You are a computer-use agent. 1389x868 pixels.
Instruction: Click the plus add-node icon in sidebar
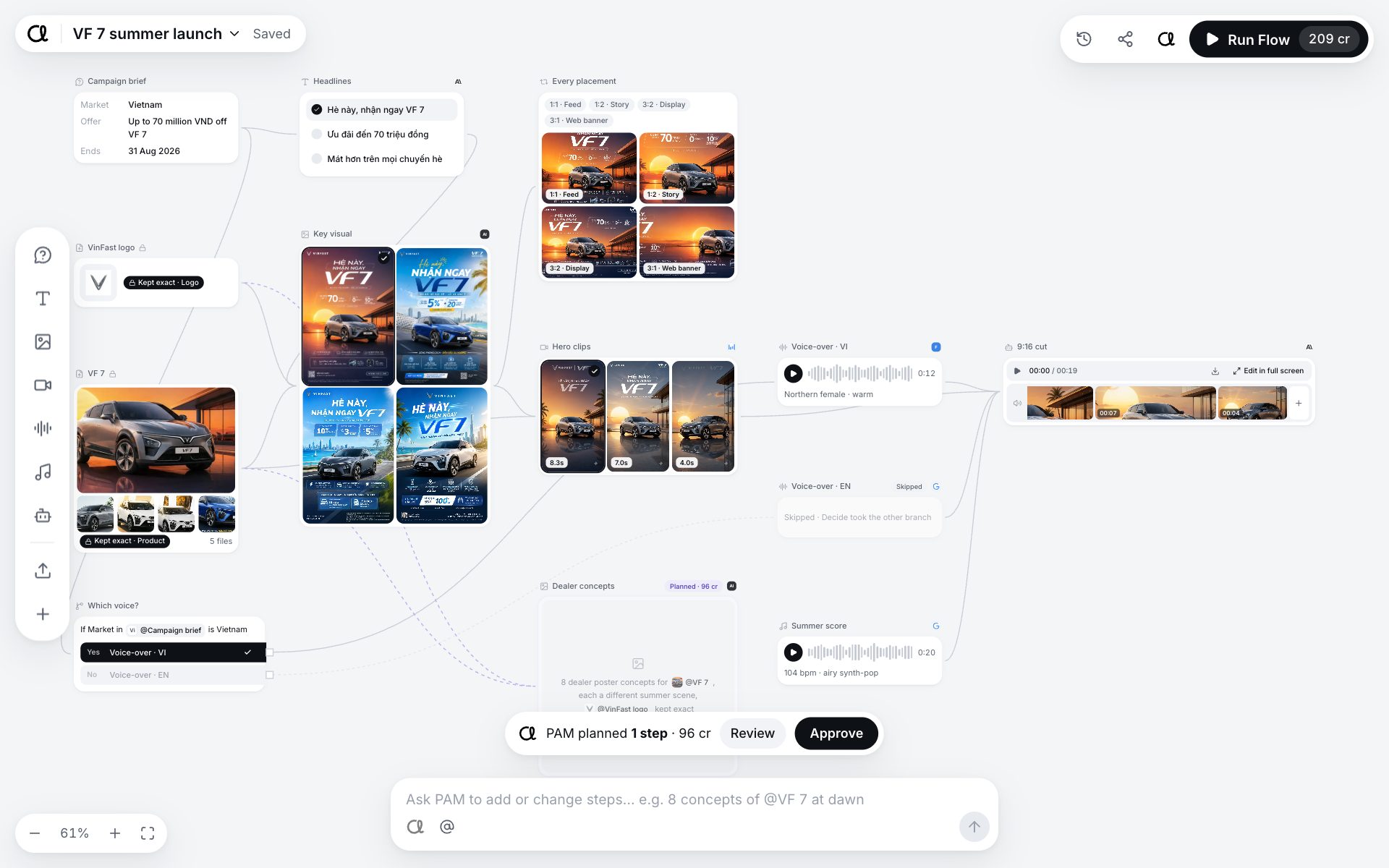pos(43,614)
